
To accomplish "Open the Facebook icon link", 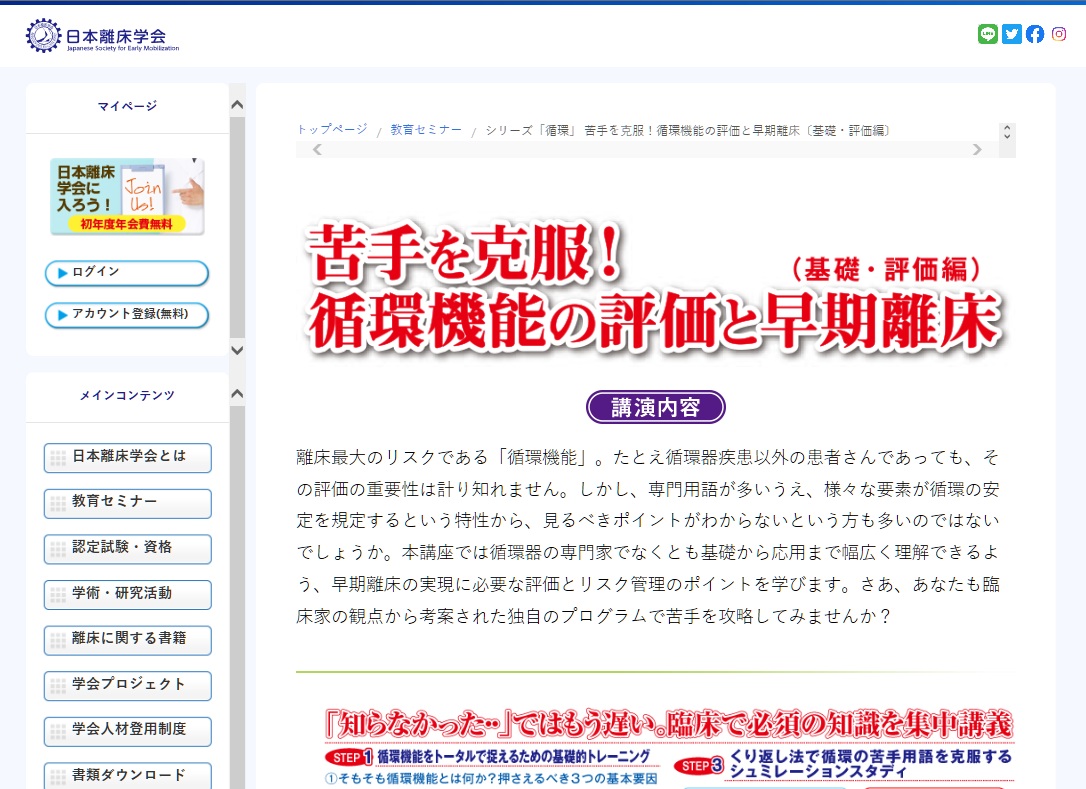I will point(1035,34).
